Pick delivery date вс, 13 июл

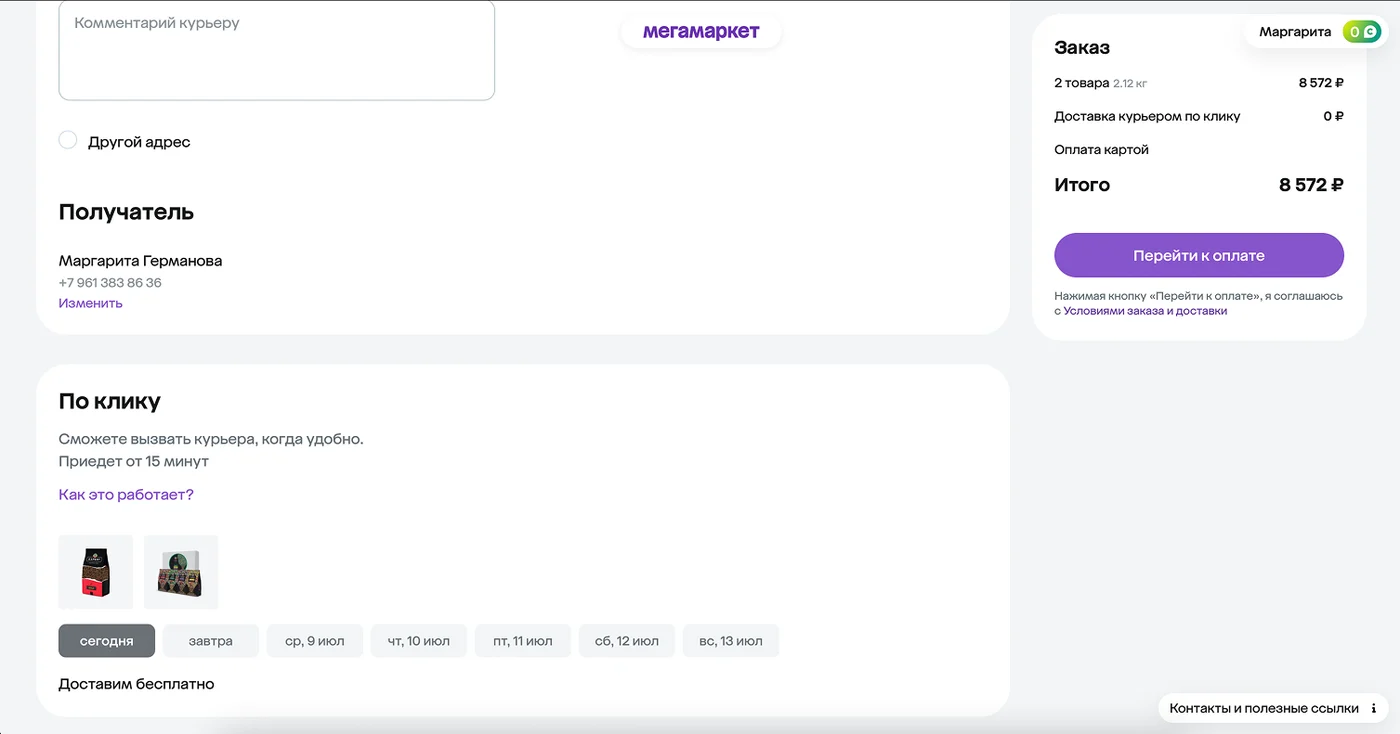coord(731,641)
